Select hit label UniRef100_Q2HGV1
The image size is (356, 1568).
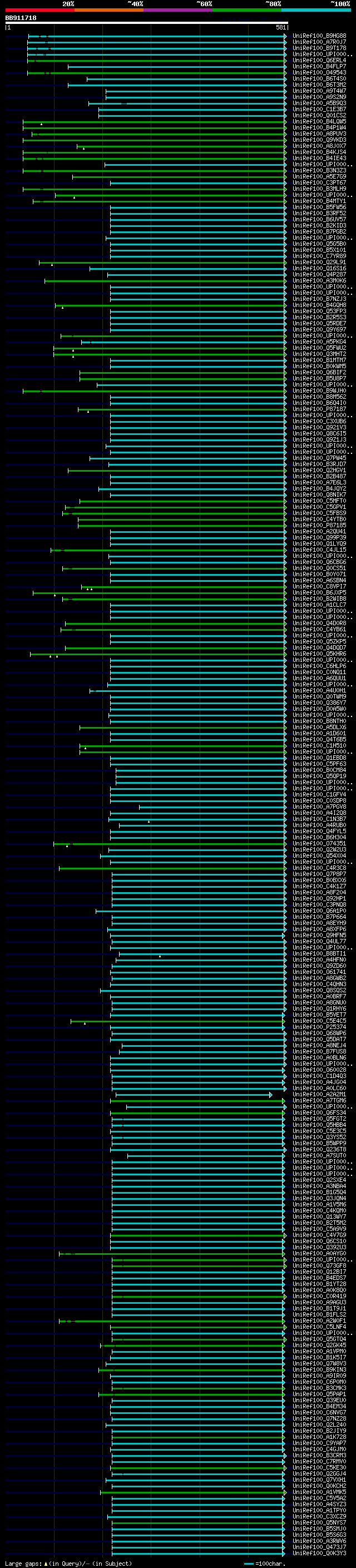pyautogui.click(x=319, y=471)
